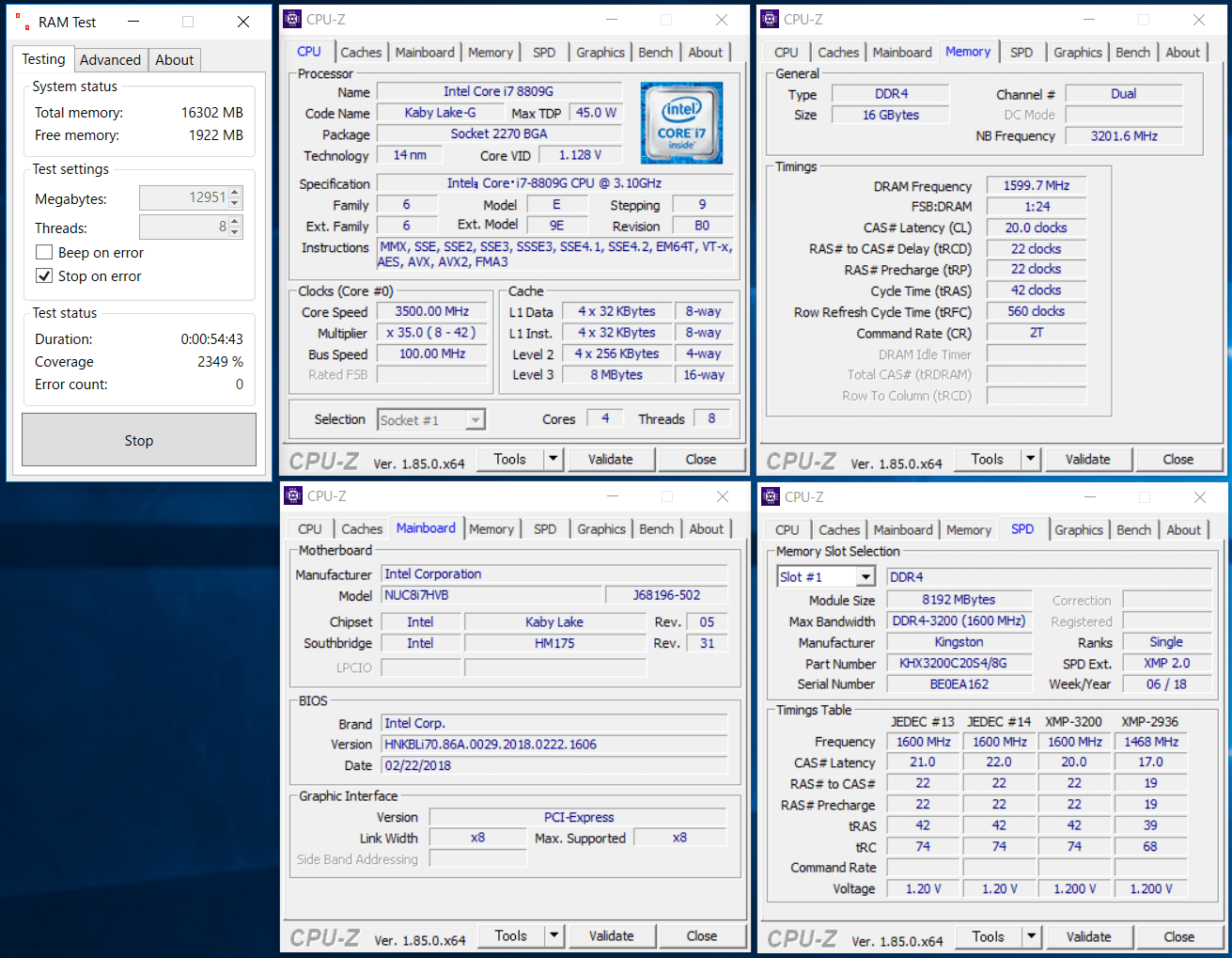This screenshot has width=1232, height=958.
Task: Select the Graphics tab in the Memory window
Action: (x=1077, y=53)
